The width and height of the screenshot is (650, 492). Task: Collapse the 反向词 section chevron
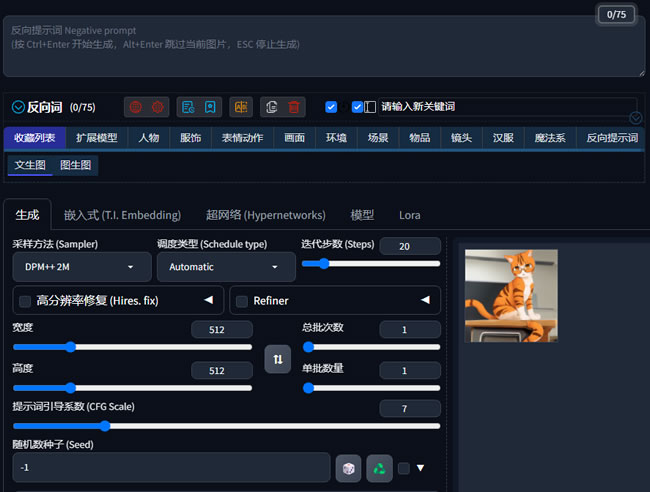pyautogui.click(x=18, y=107)
